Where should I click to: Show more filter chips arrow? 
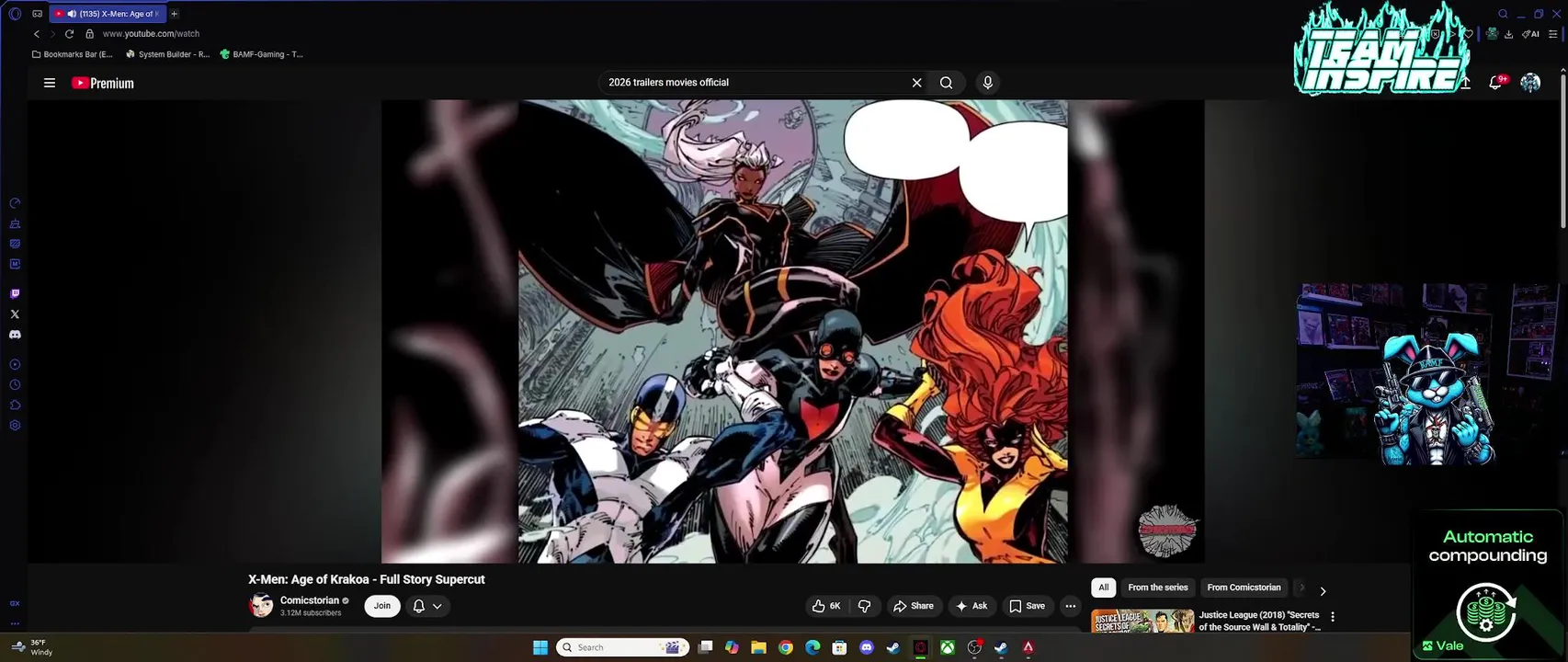point(1323,591)
